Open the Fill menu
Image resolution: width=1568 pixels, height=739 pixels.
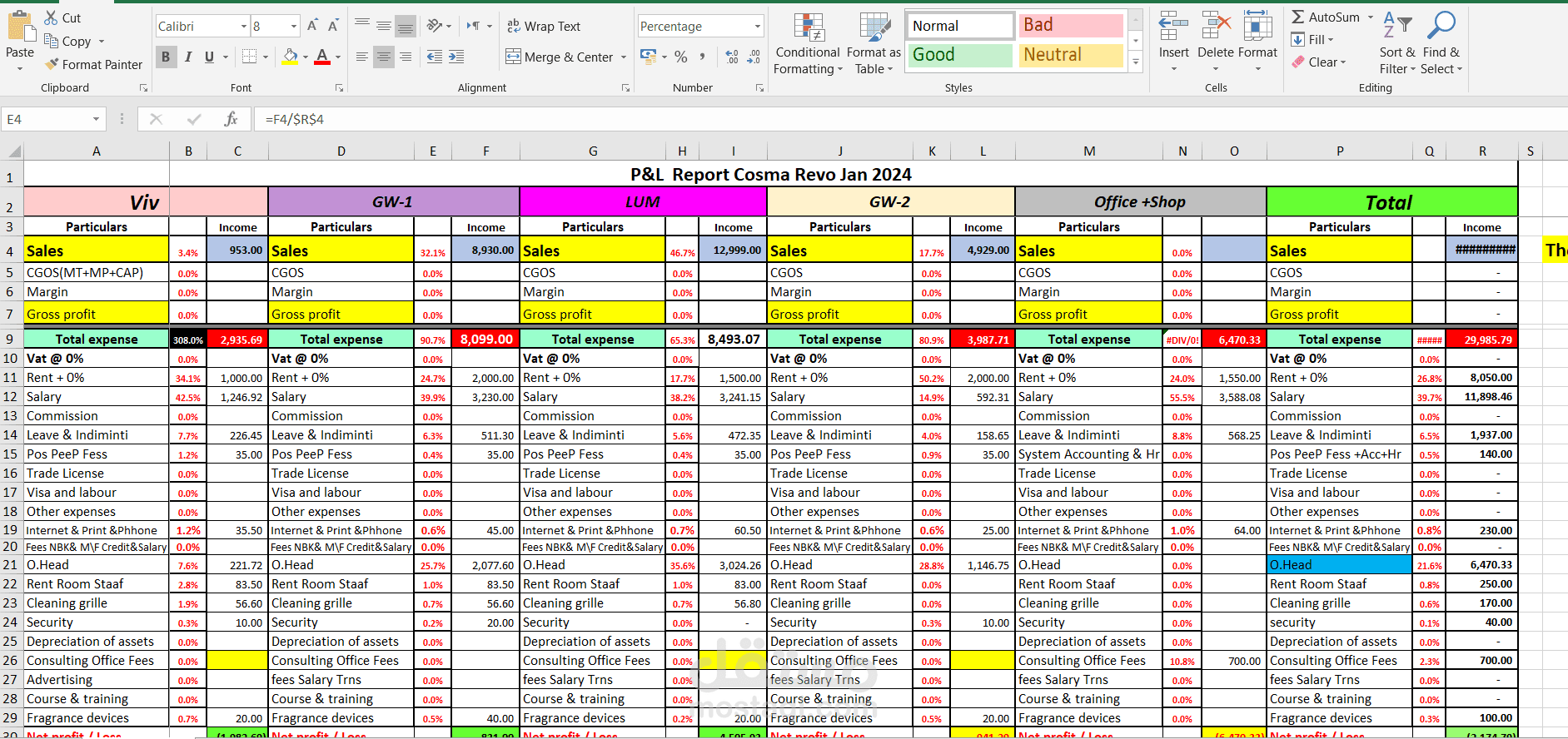(x=1313, y=39)
